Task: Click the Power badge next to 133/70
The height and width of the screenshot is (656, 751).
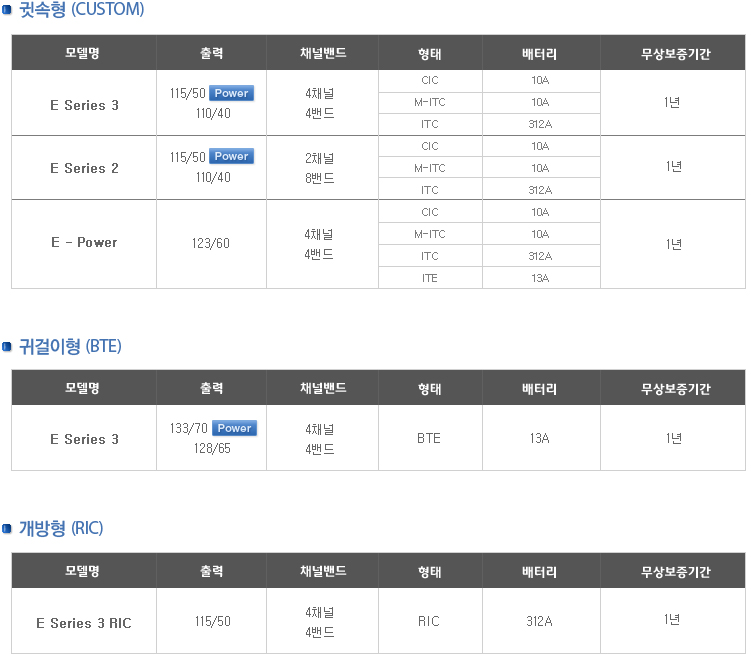Action: (234, 428)
